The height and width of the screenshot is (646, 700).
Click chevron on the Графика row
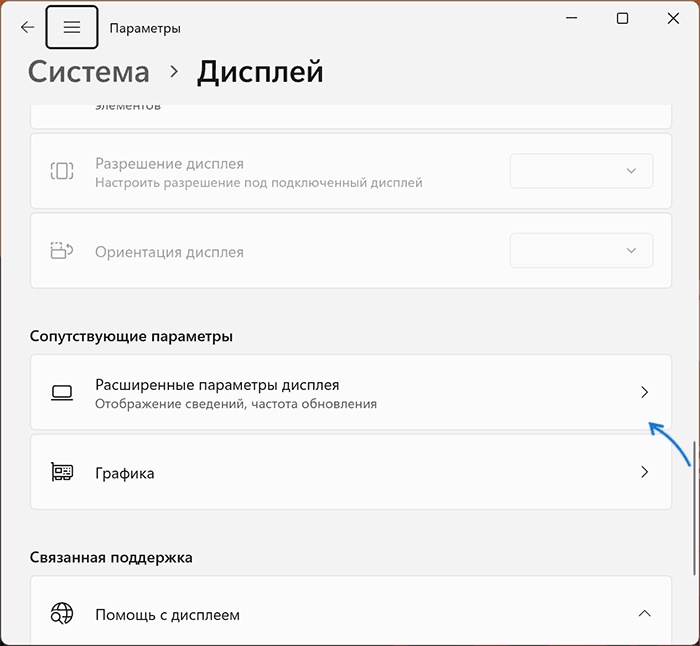[644, 472]
